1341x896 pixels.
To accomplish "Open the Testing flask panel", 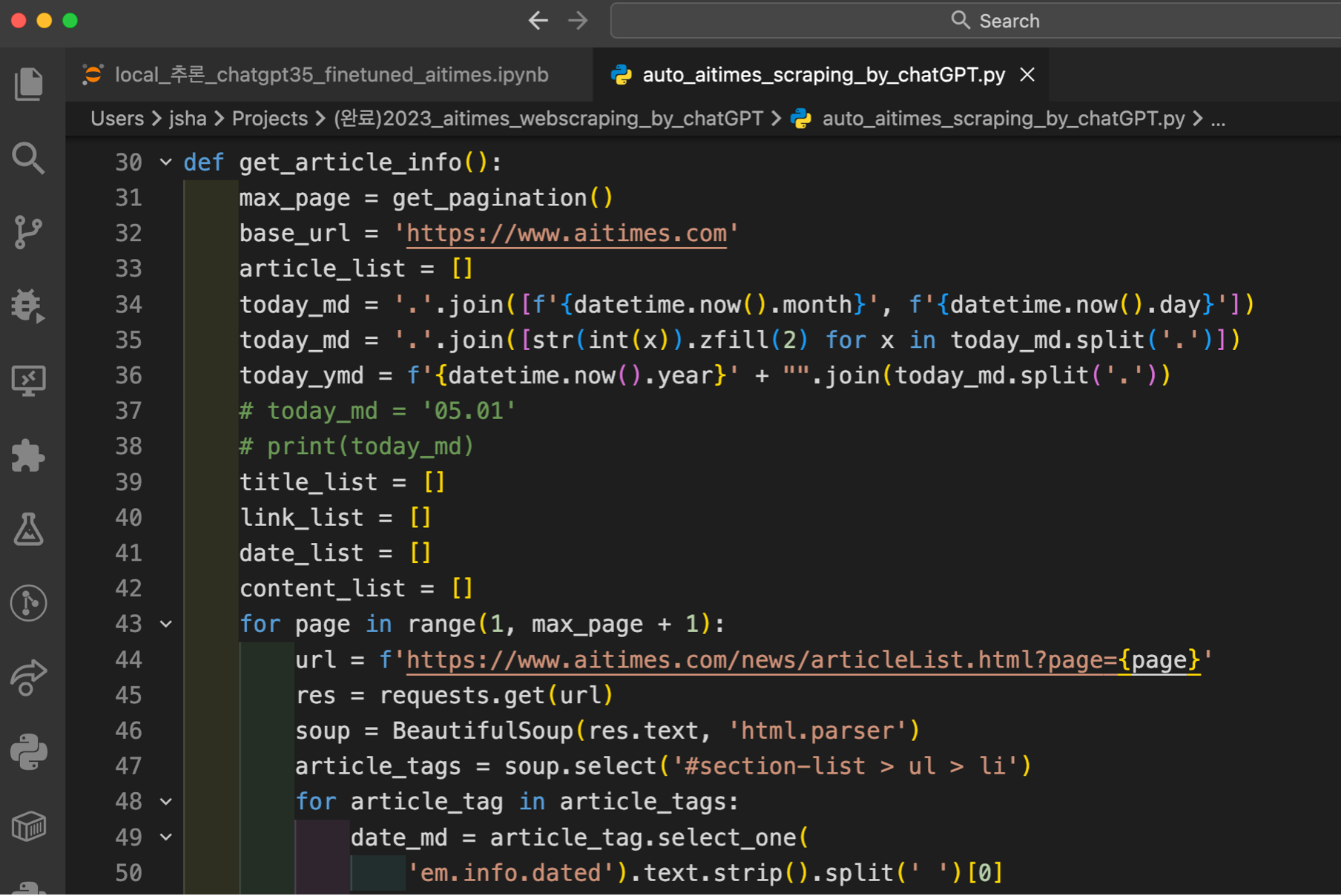I will [29, 528].
